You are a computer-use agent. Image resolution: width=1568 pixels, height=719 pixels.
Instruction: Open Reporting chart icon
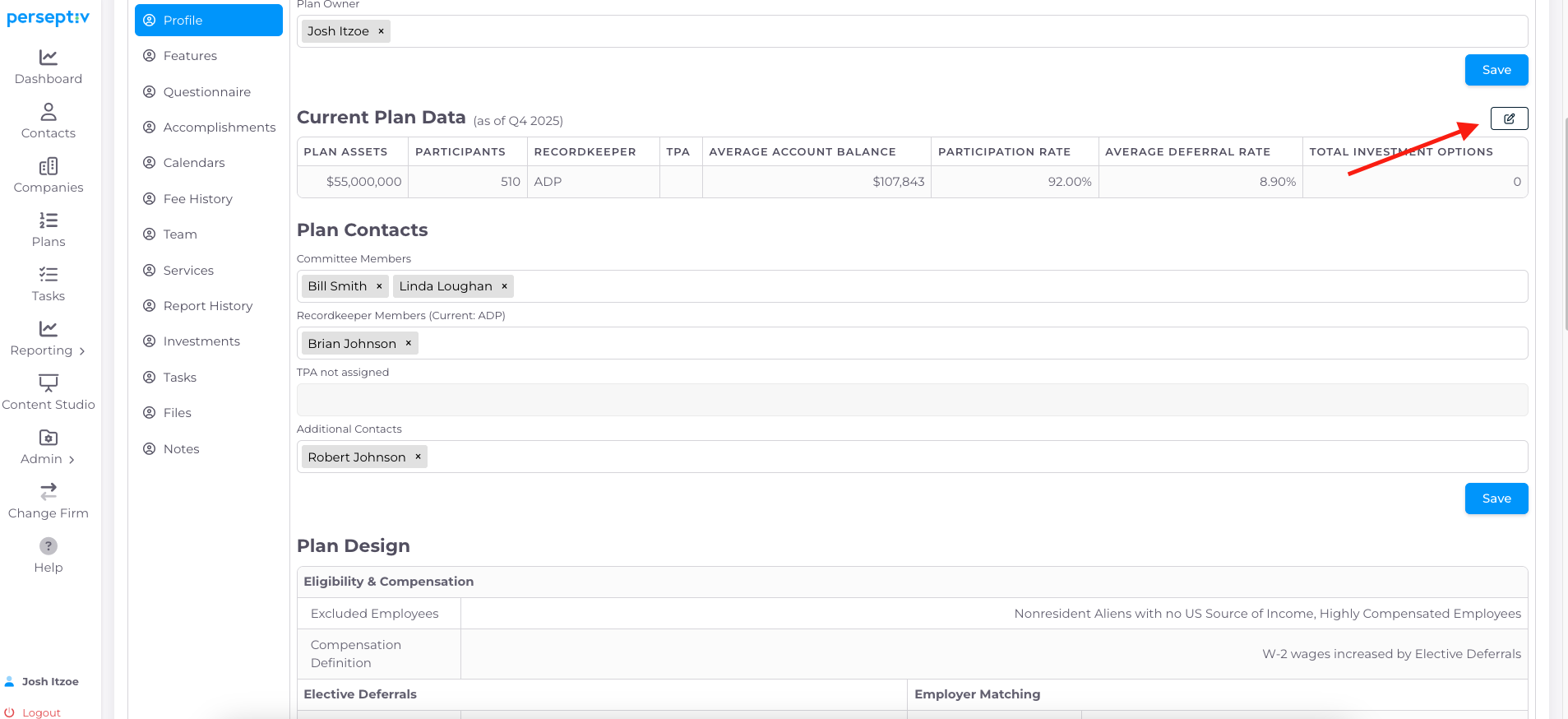tap(49, 328)
